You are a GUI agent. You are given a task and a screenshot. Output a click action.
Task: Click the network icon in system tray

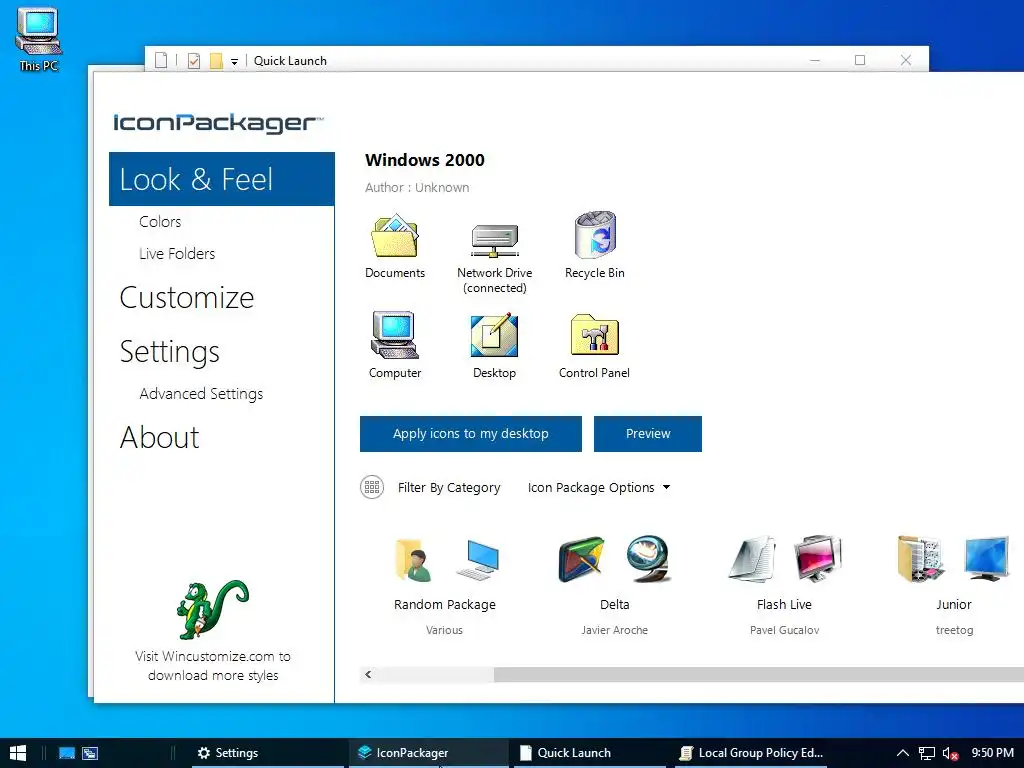(x=927, y=753)
